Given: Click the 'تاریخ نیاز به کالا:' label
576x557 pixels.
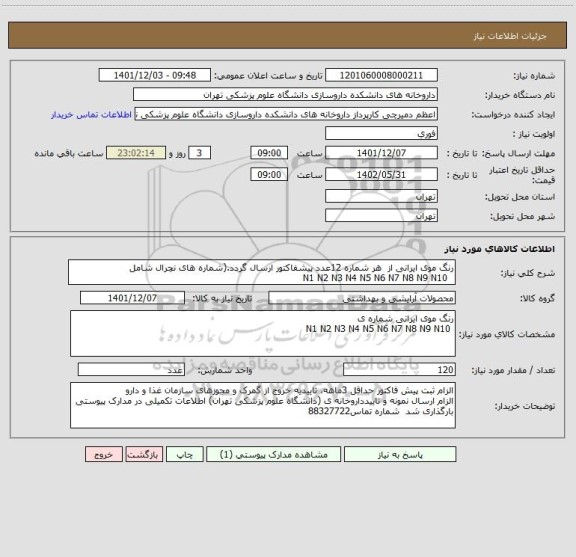Looking at the screenshot, I should point(222,298).
